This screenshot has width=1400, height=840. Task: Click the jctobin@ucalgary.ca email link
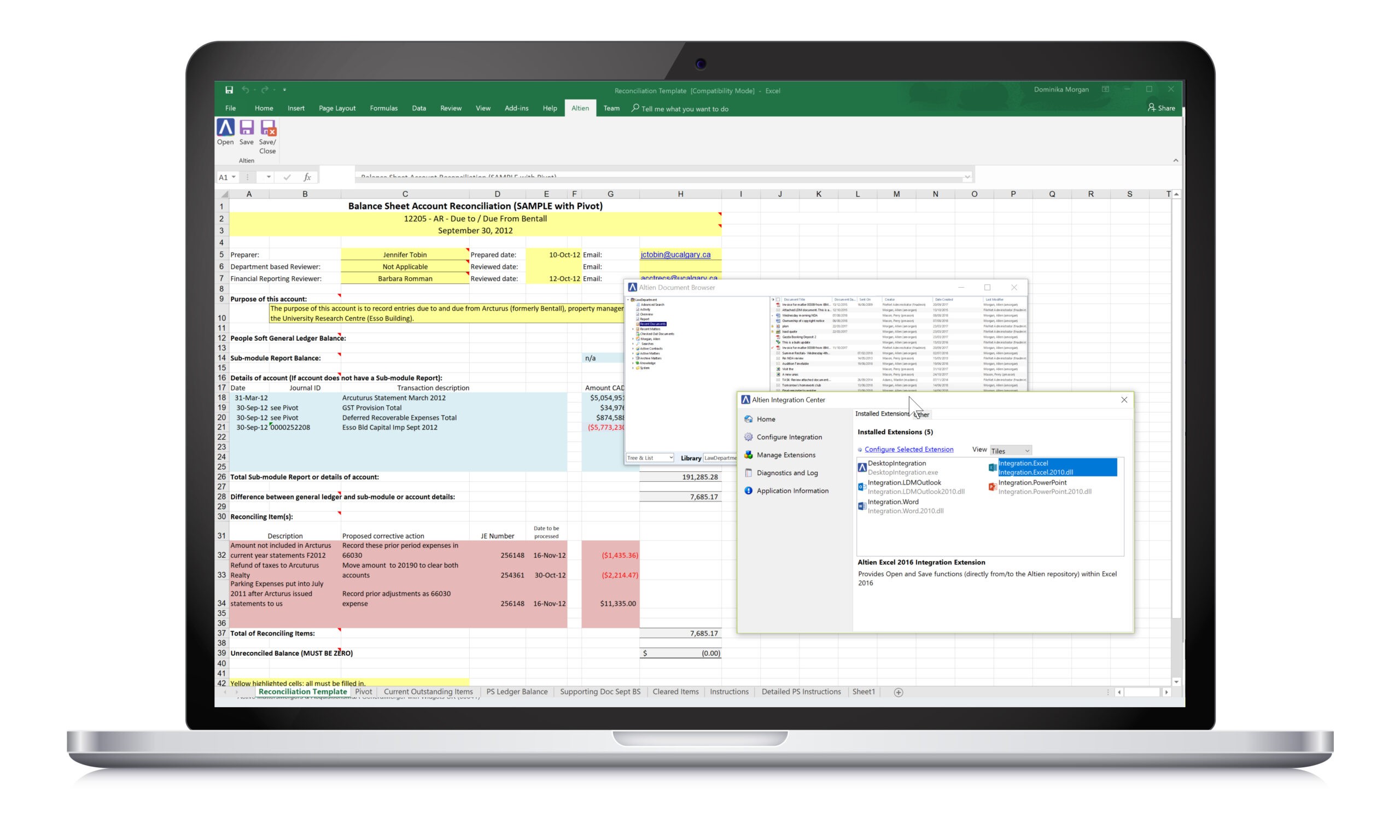pyautogui.click(x=675, y=254)
